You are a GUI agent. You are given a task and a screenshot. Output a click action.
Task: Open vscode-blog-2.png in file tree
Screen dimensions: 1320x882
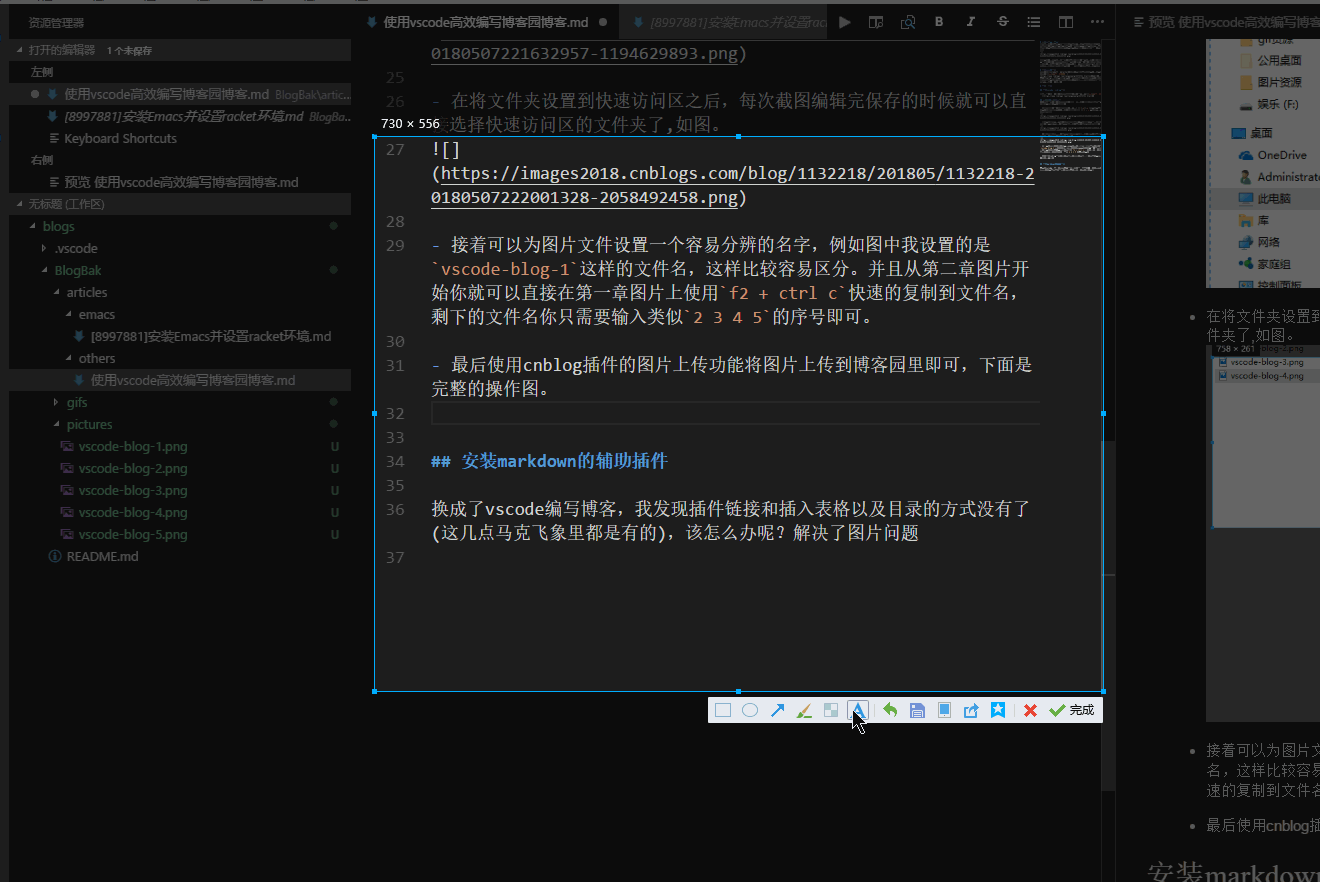point(132,468)
